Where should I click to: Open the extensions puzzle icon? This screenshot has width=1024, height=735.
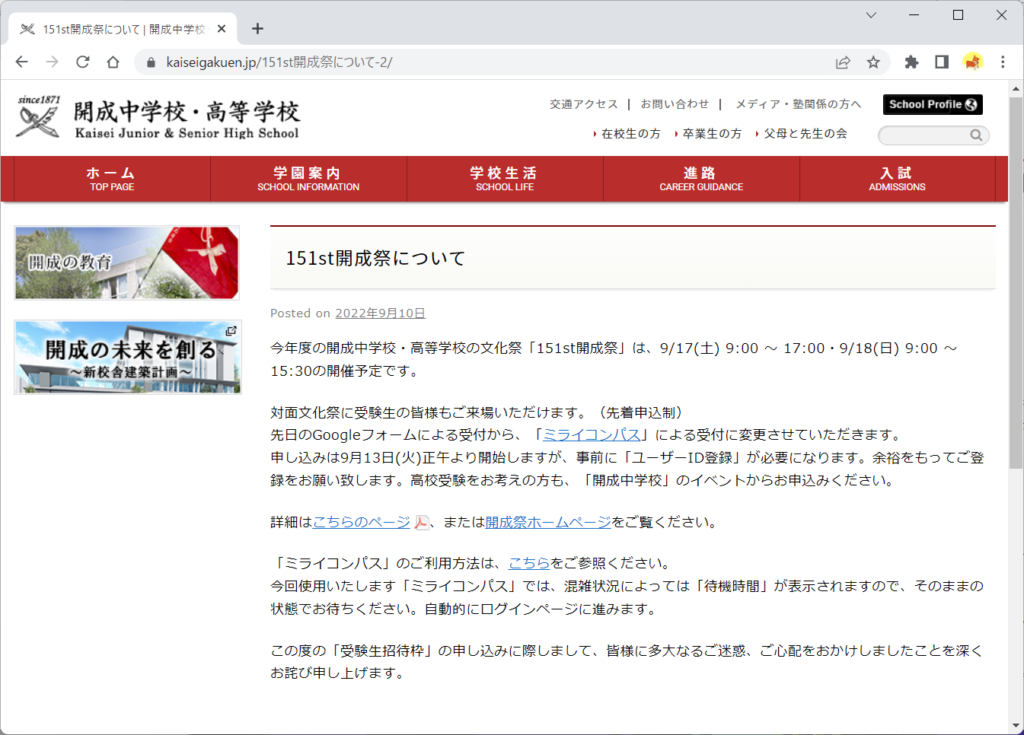coord(911,62)
